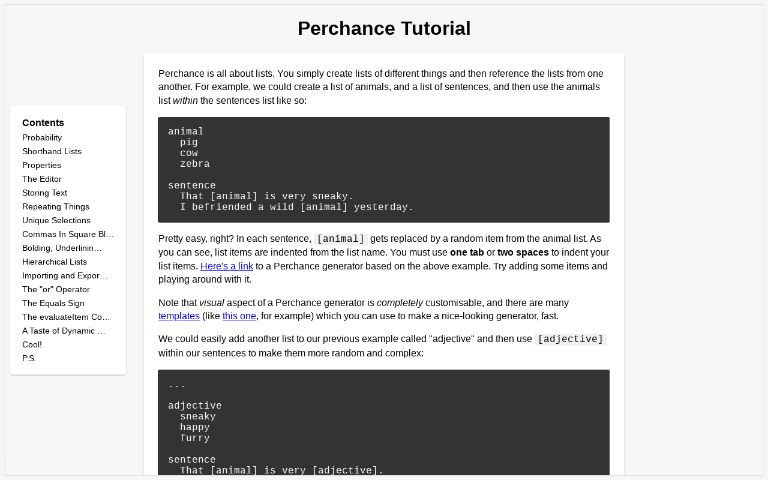Screen dimensions: 768x480
Task: Go to the Bolding, Underlining section
Action: (62, 248)
